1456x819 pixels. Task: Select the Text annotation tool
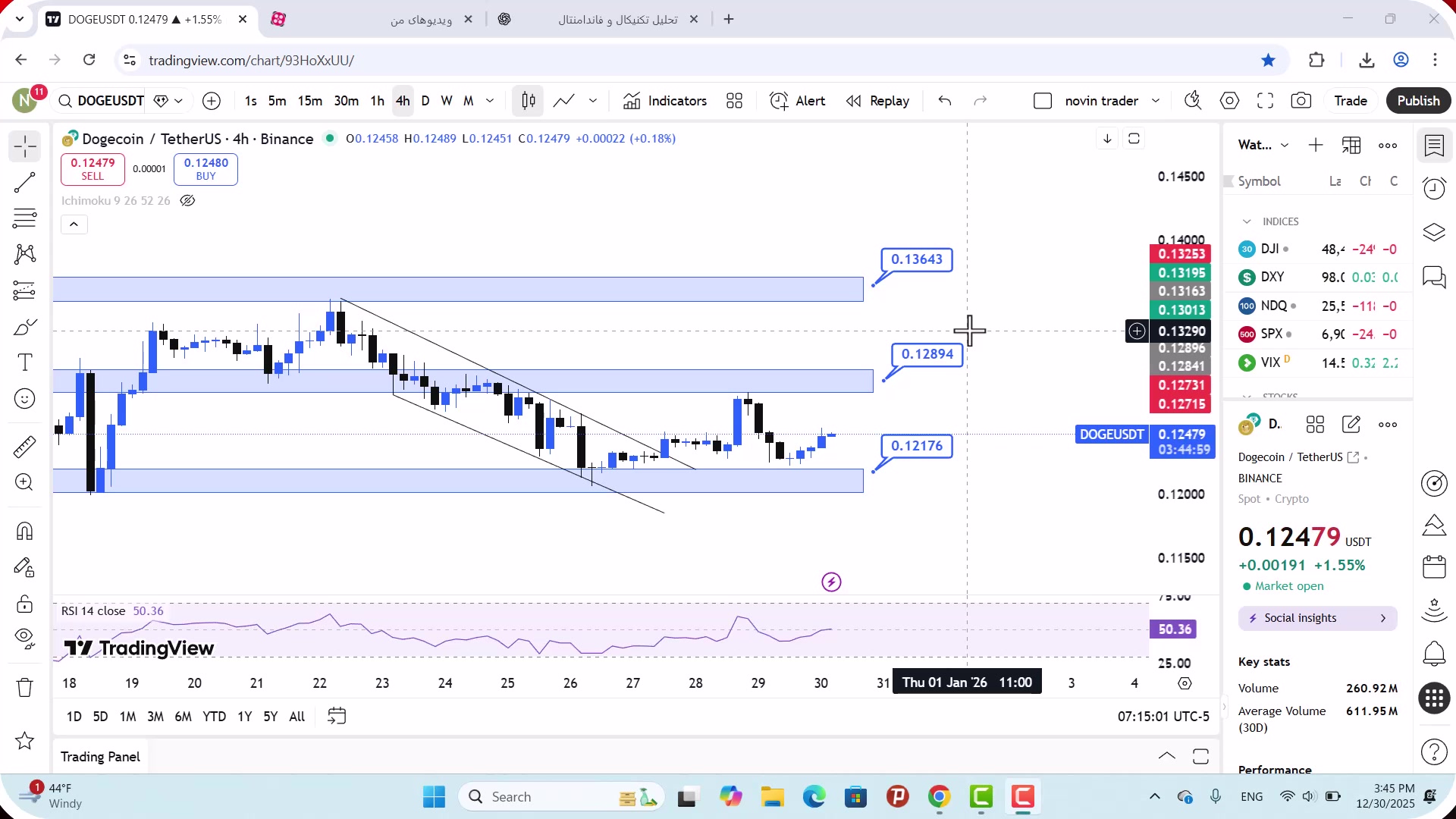point(24,362)
